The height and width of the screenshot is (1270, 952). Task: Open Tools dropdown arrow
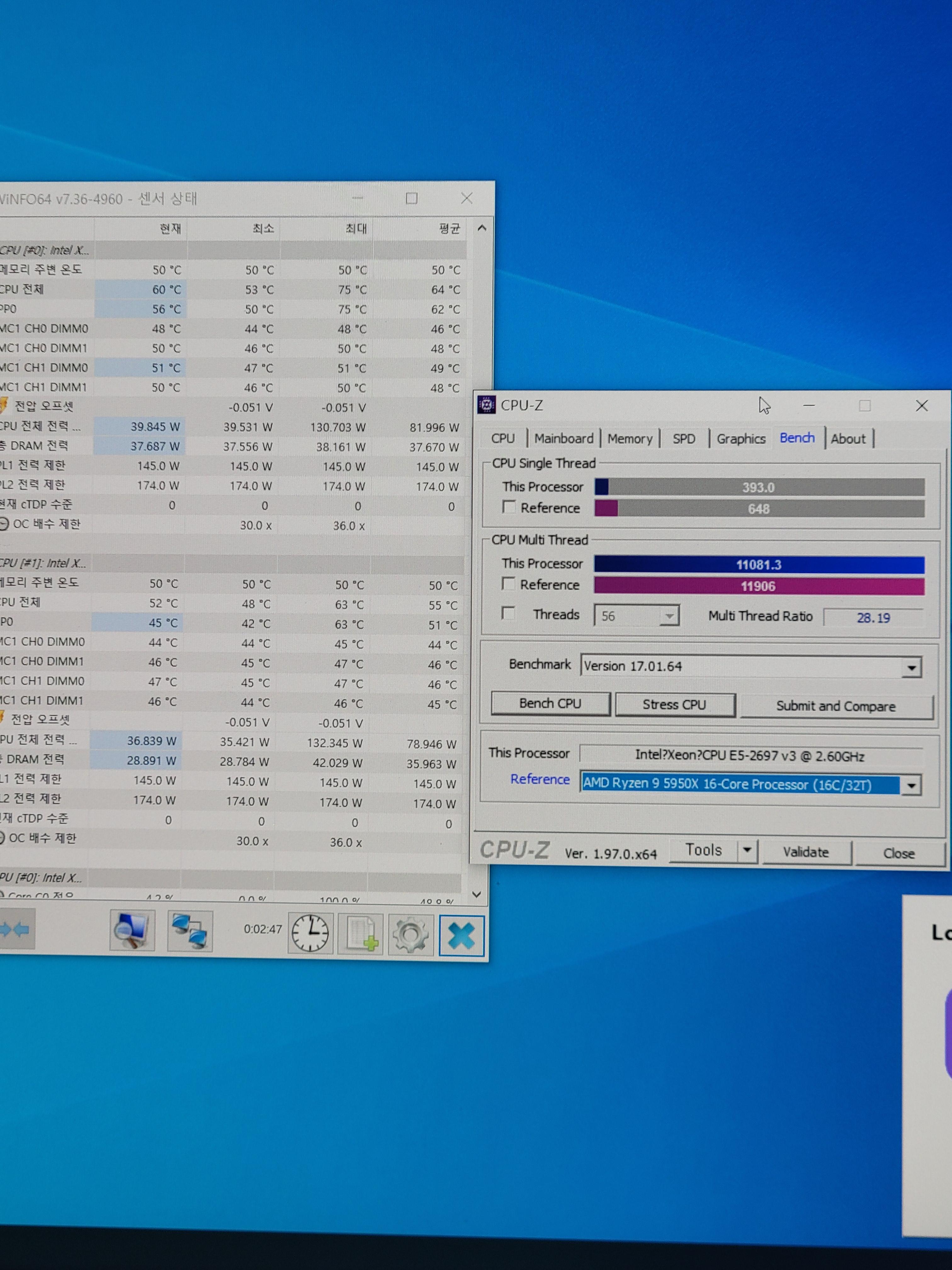(x=746, y=850)
